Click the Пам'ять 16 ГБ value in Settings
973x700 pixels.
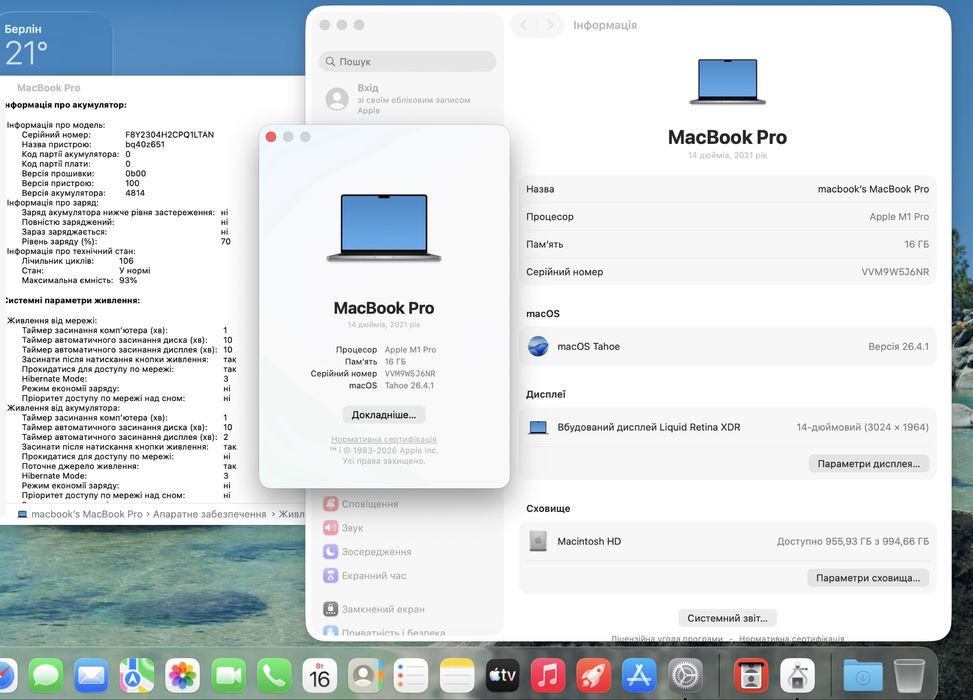pyautogui.click(x=917, y=244)
